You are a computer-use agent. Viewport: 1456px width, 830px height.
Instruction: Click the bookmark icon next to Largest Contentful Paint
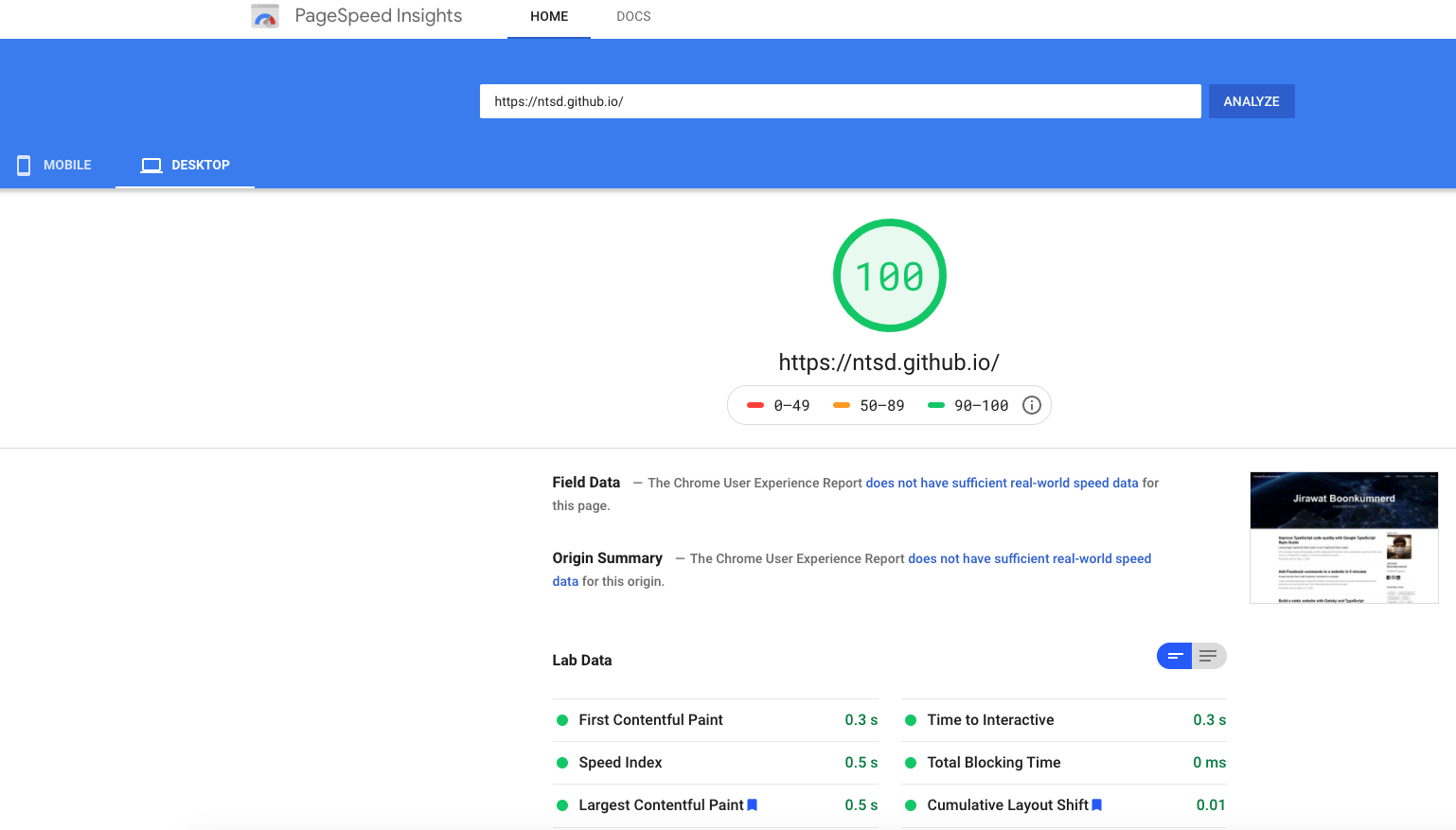(752, 804)
